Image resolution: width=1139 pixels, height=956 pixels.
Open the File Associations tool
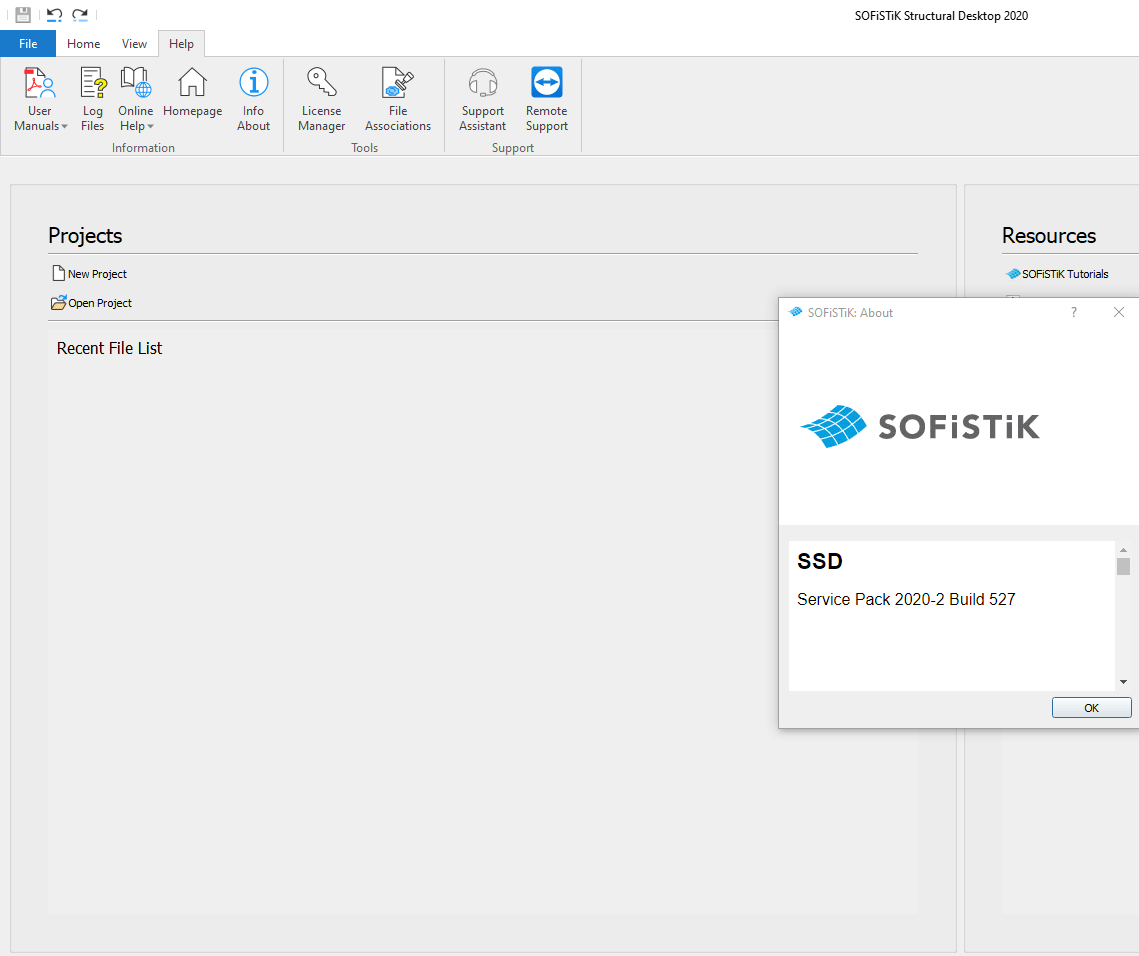click(x=397, y=97)
